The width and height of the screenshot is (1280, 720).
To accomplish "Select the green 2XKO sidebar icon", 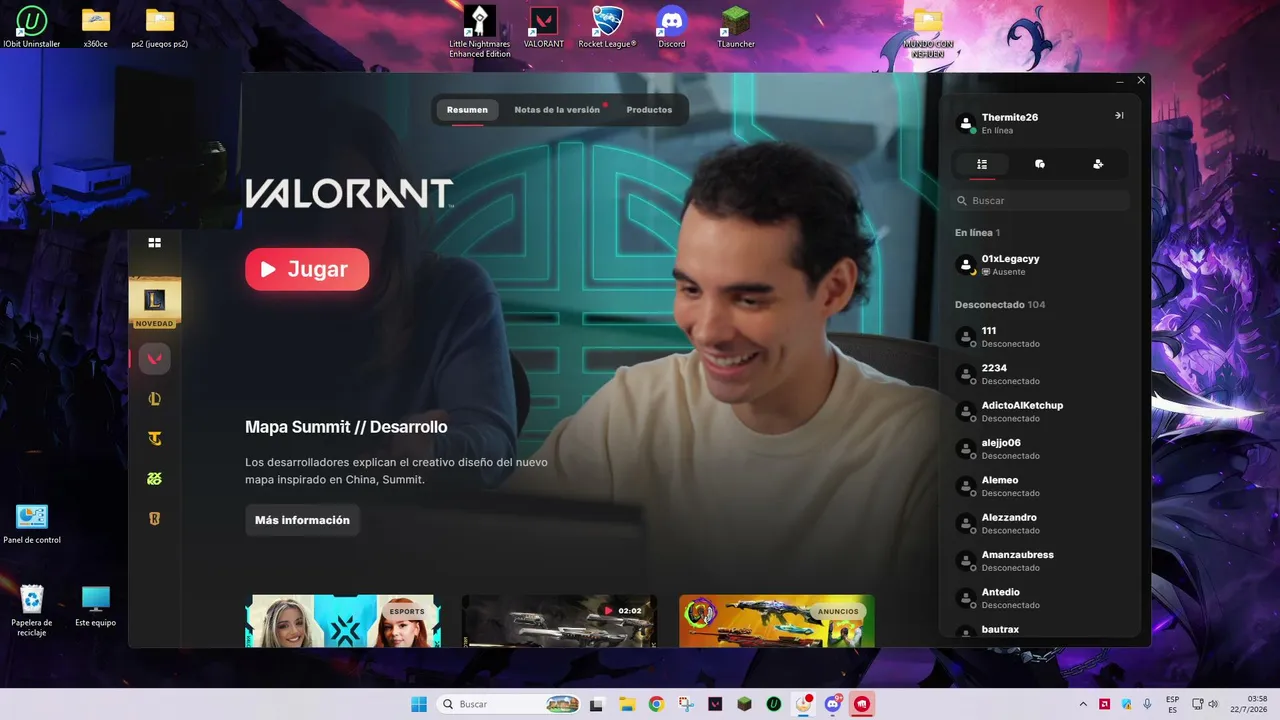I will point(154,479).
